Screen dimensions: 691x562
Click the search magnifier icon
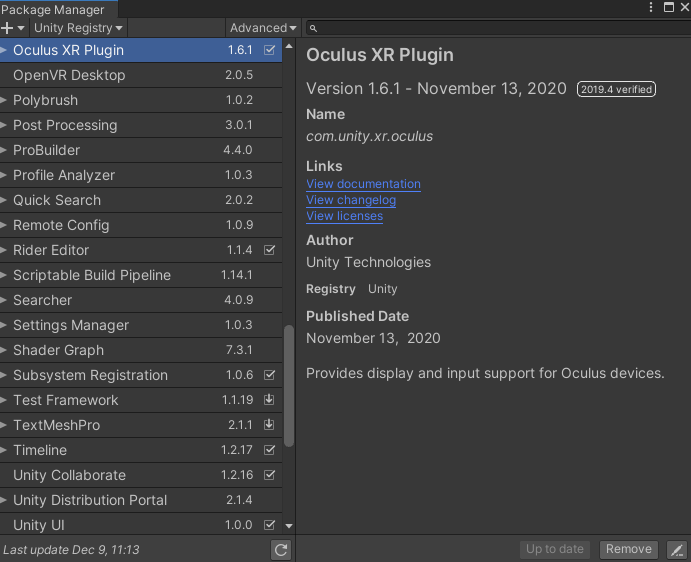[313, 28]
